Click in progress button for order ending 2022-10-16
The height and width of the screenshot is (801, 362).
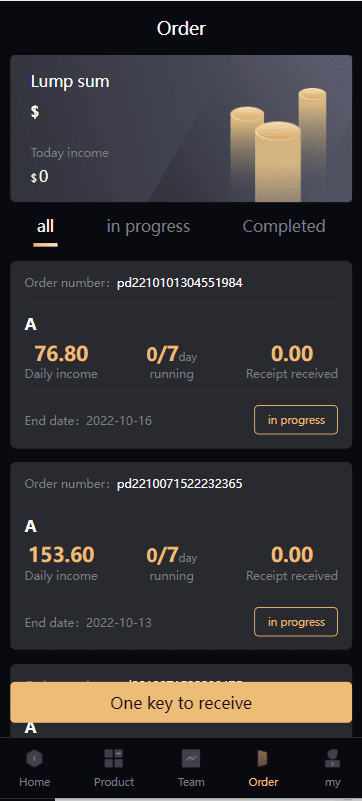click(x=296, y=420)
